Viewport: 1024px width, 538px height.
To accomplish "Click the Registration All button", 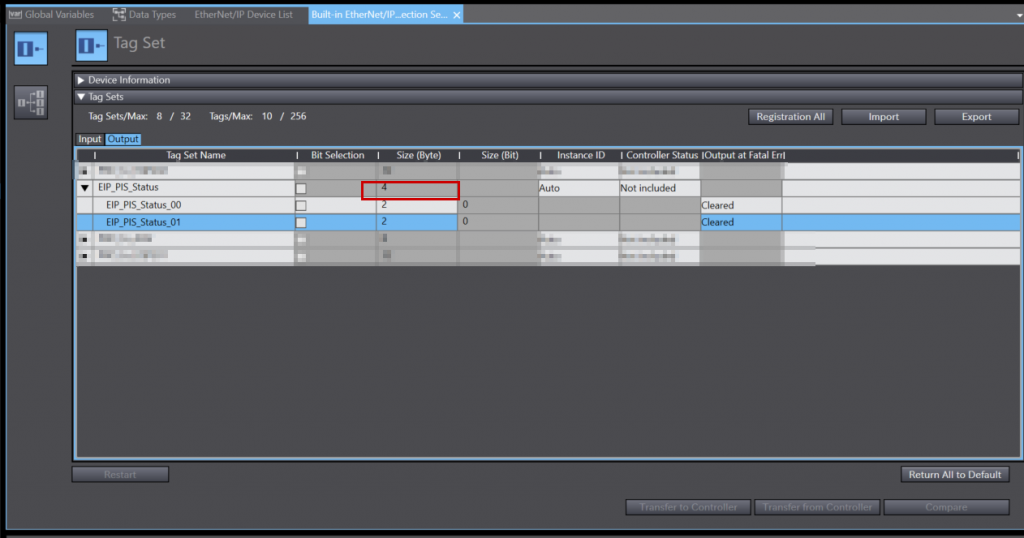I will [790, 117].
